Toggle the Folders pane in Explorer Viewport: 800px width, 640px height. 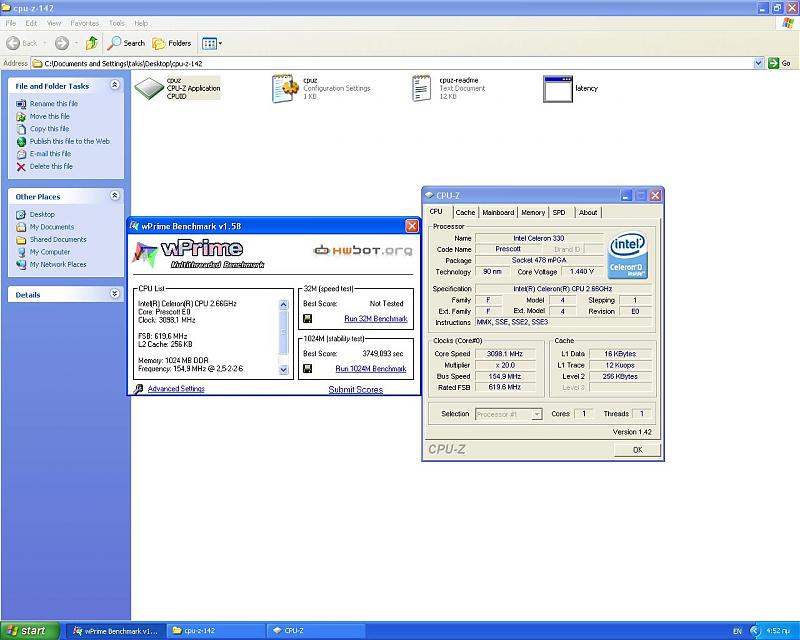tap(172, 43)
